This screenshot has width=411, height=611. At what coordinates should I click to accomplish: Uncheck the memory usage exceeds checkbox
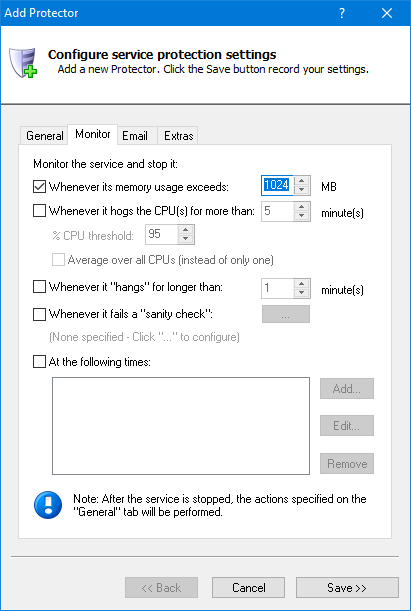(x=39, y=187)
